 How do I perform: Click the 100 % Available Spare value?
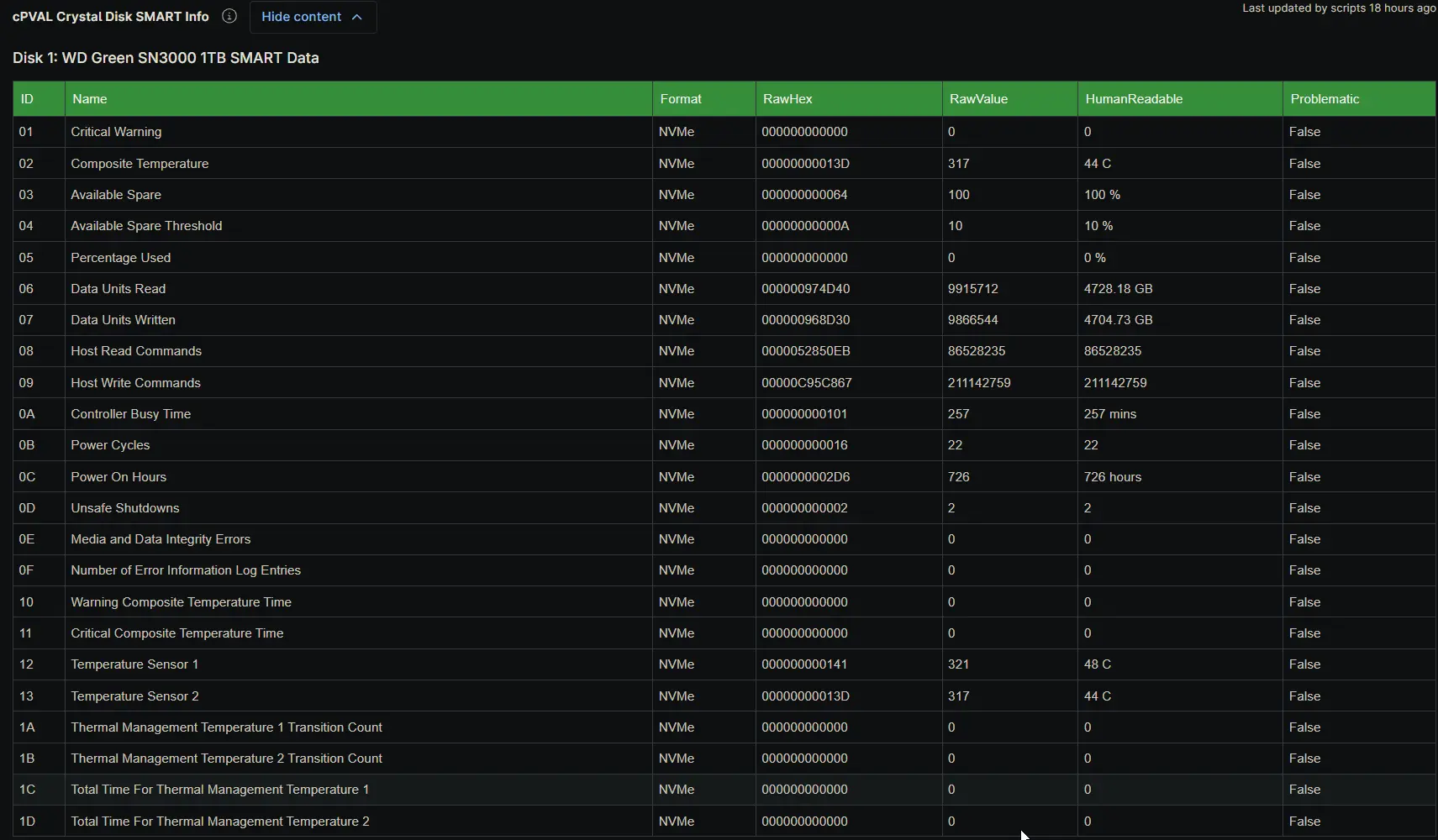click(x=1102, y=195)
